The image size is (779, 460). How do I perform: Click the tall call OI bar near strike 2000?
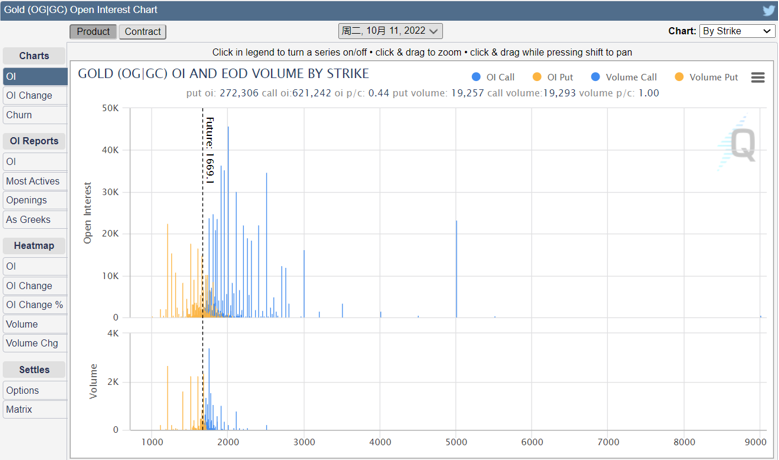229,222
